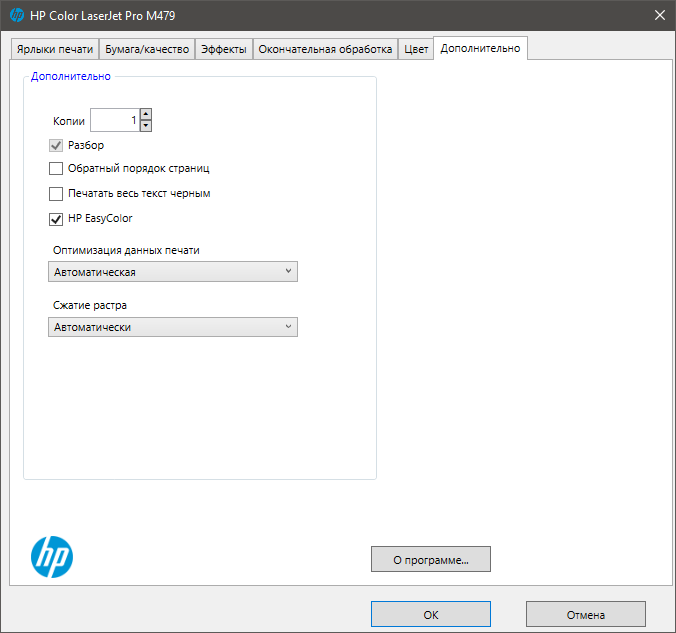Screen dimensions: 676x633
Task: Click the Копии number input field
Action: coord(115,120)
